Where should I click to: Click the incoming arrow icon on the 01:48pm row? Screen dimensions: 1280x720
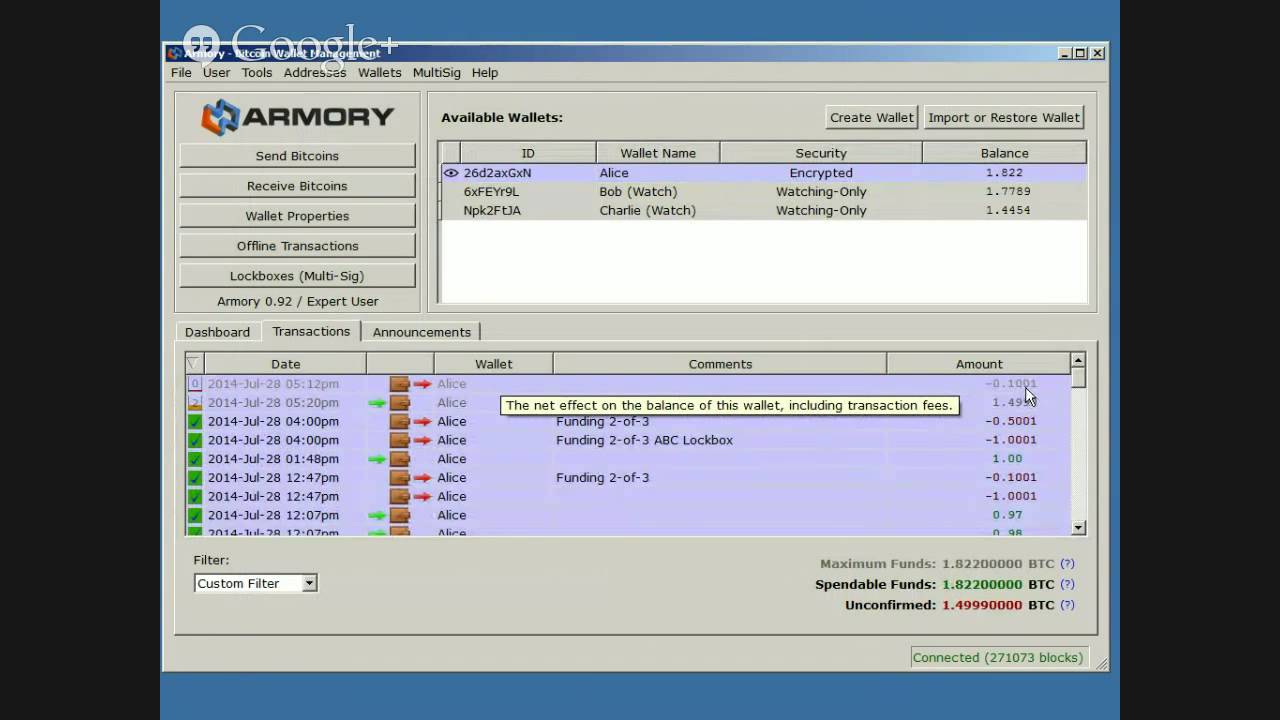pos(389,459)
